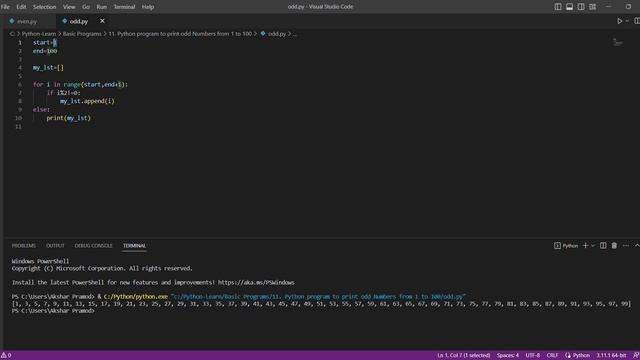Click the breadcrumb ellipsis after odd.py
The image size is (640, 360).
[x=295, y=34]
